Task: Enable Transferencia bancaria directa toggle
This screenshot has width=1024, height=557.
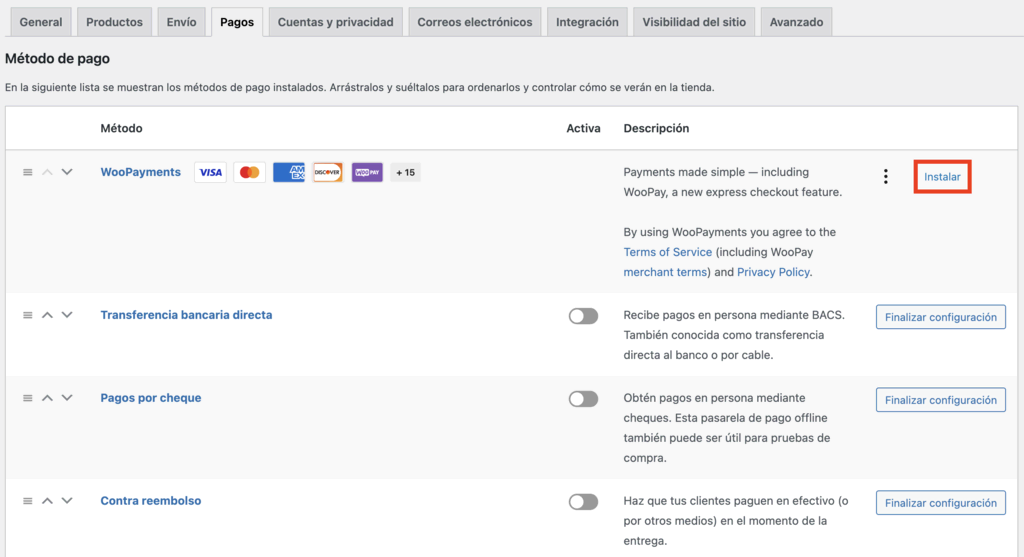Action: click(583, 316)
